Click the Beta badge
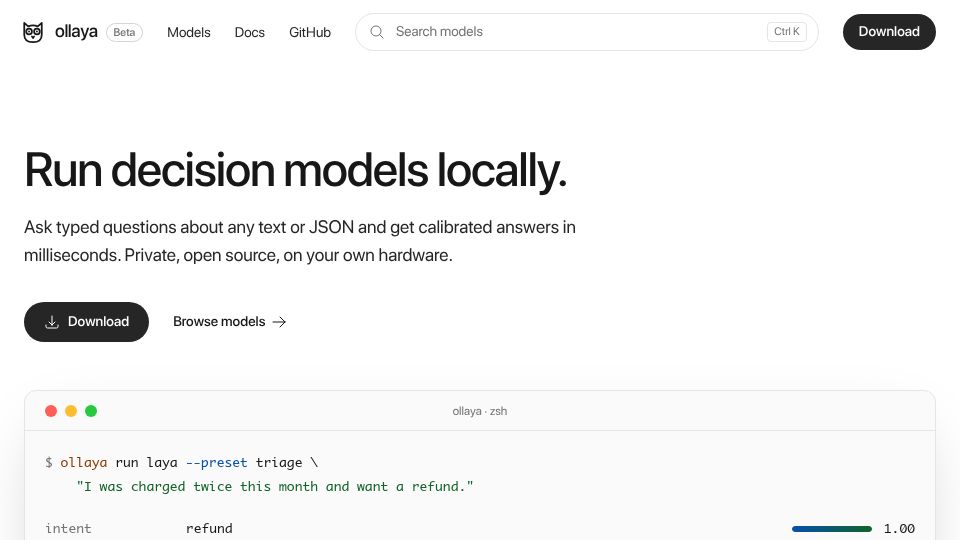 tap(124, 32)
